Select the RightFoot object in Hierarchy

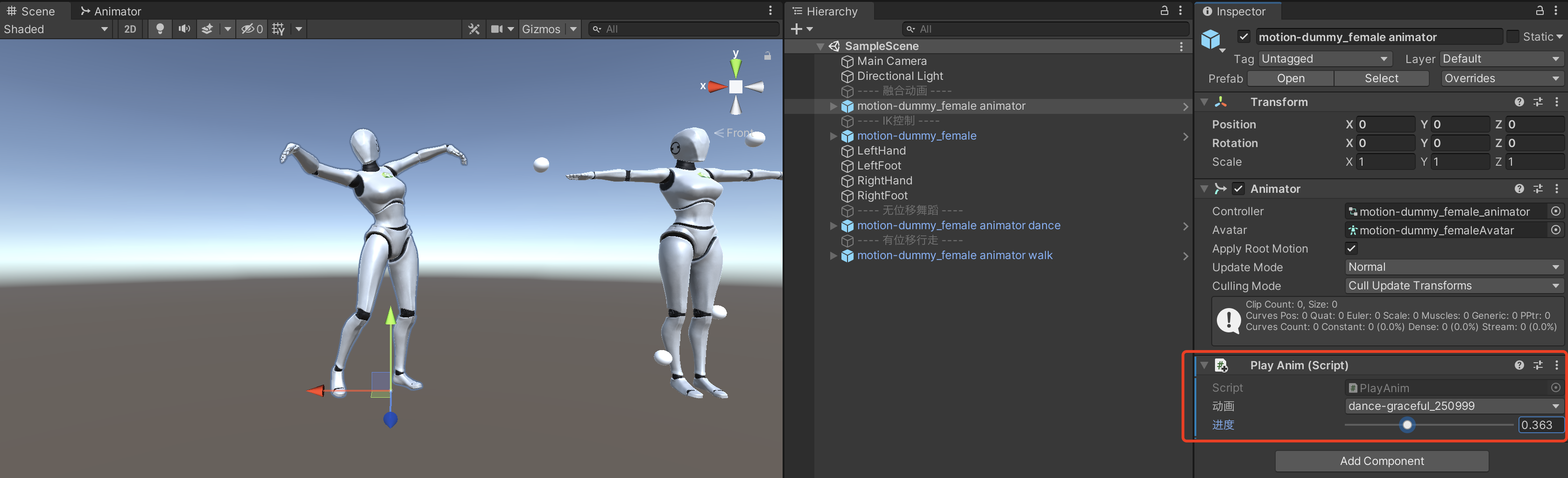click(882, 195)
